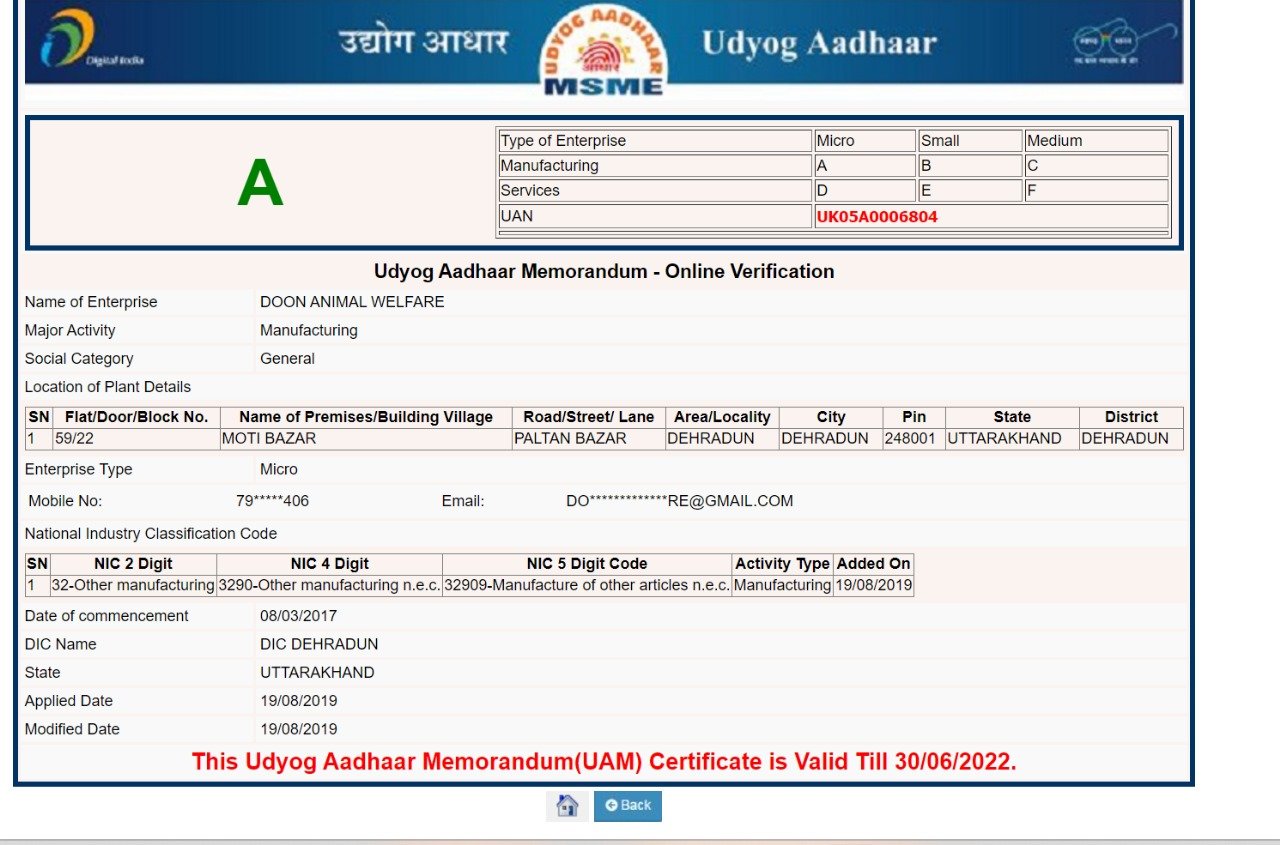Click the red certificate validity notice

click(x=603, y=762)
